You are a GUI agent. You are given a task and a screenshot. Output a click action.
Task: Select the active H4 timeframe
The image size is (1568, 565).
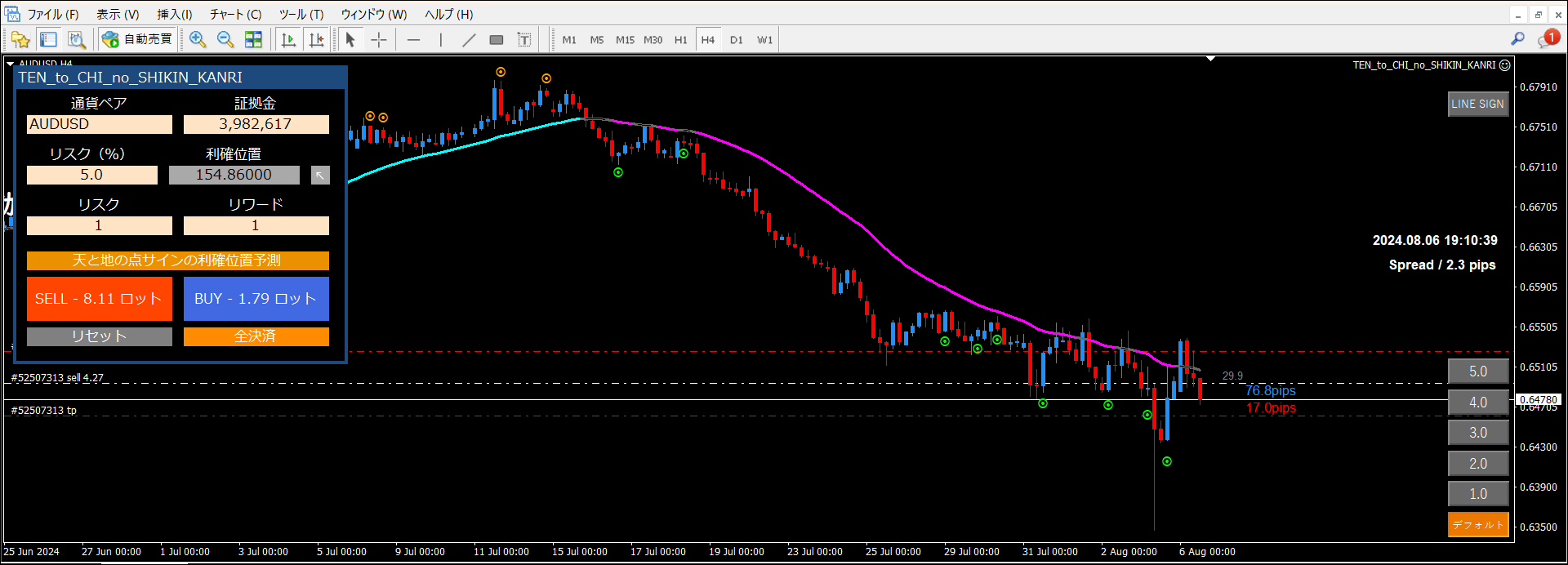pos(708,40)
